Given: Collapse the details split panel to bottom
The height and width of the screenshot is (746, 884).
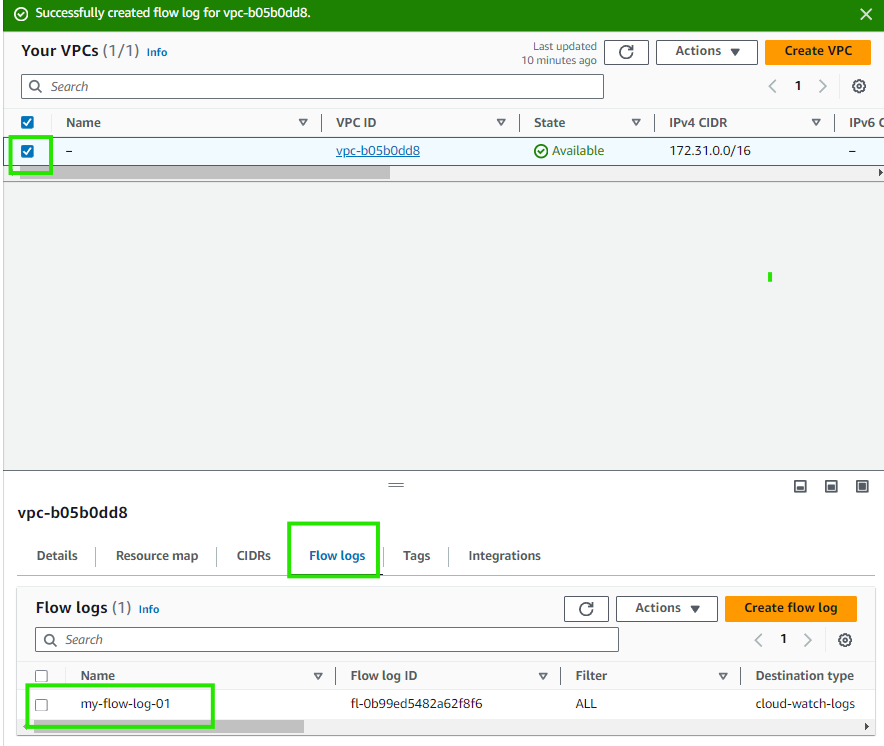Looking at the screenshot, I should pyautogui.click(x=800, y=486).
